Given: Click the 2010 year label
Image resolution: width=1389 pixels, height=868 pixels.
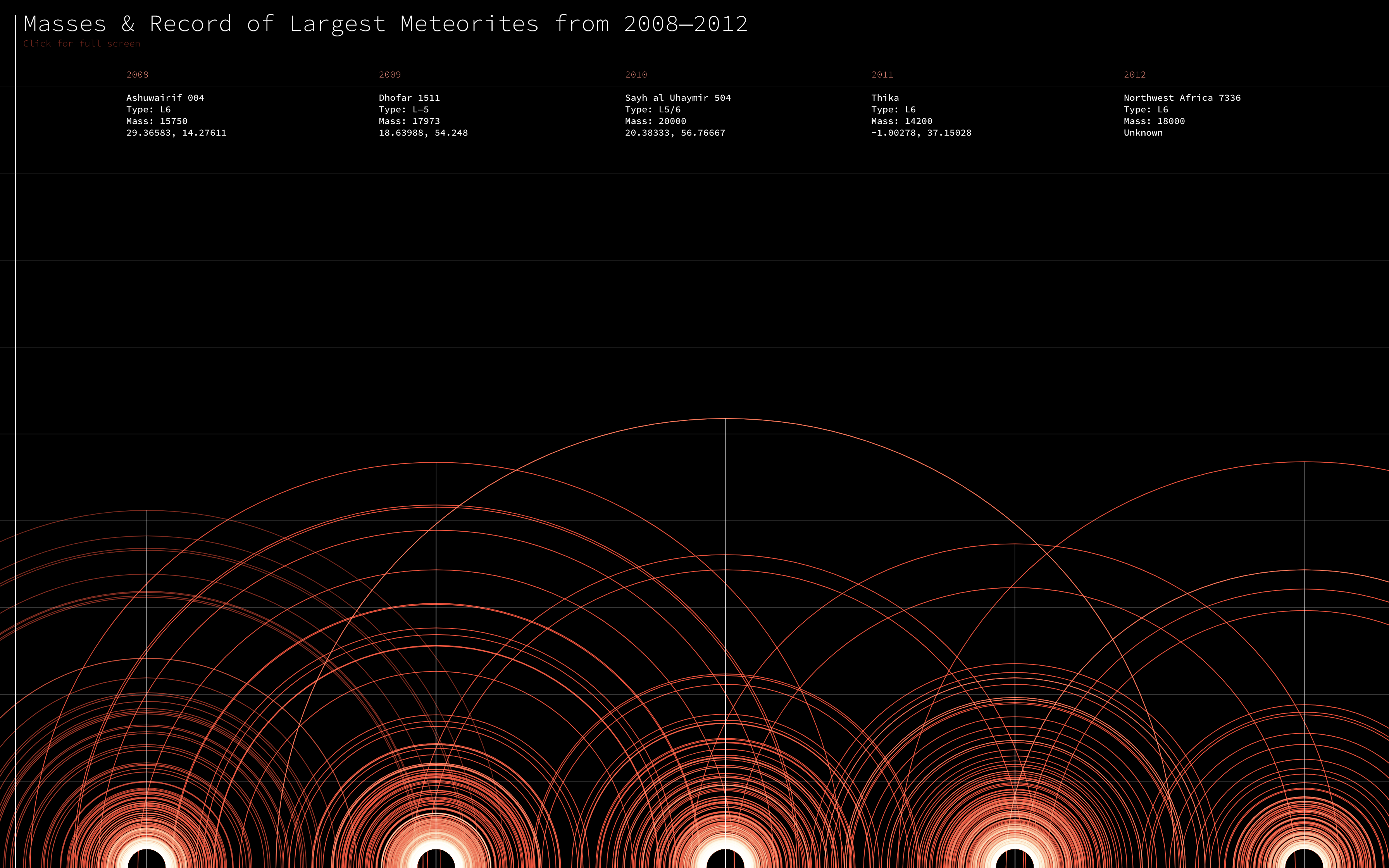Looking at the screenshot, I should (636, 75).
